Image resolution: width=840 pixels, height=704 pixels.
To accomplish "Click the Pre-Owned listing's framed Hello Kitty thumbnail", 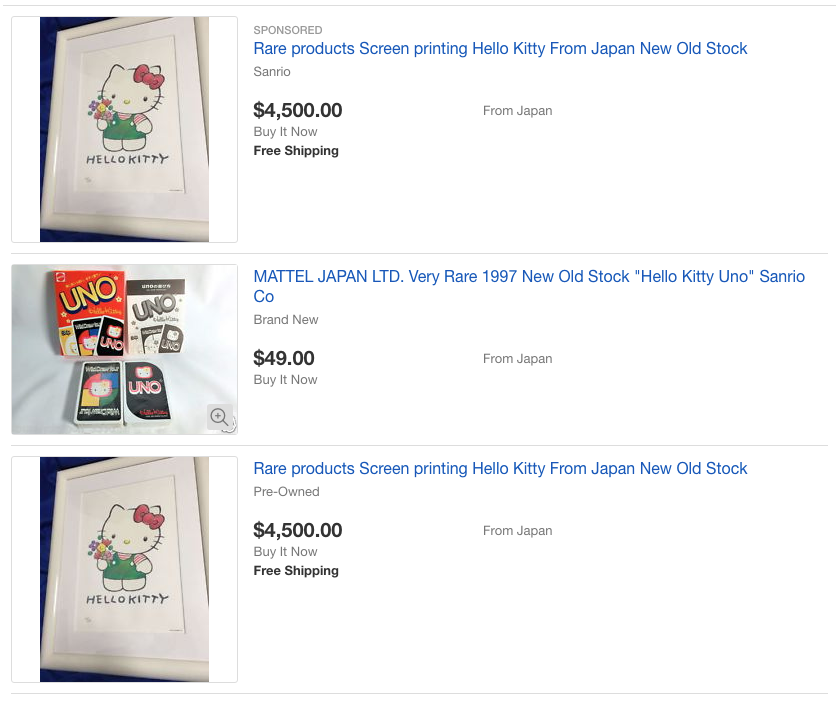I will tap(124, 569).
